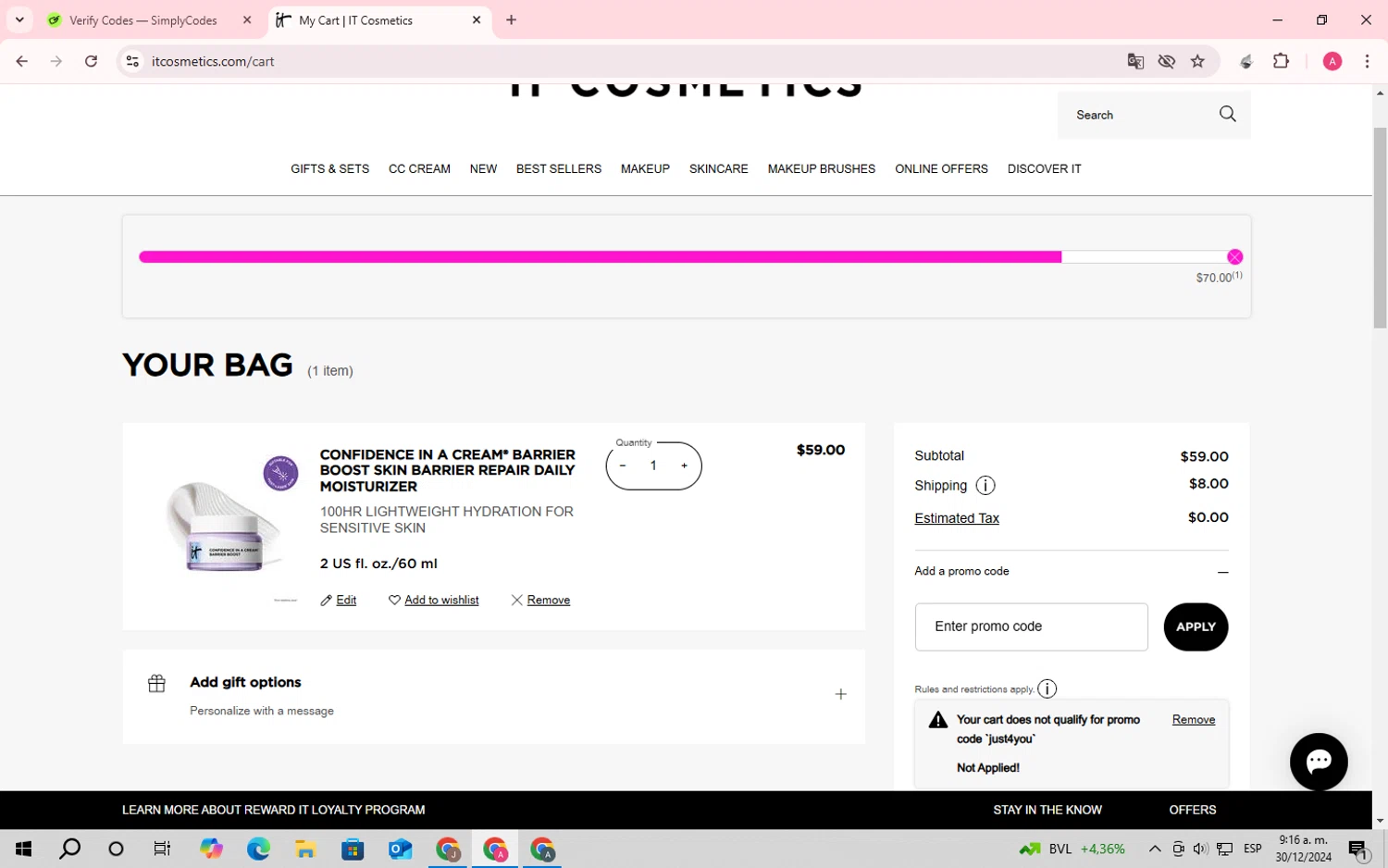Open Makeup Brushes menu
The width and height of the screenshot is (1388, 868).
821,168
